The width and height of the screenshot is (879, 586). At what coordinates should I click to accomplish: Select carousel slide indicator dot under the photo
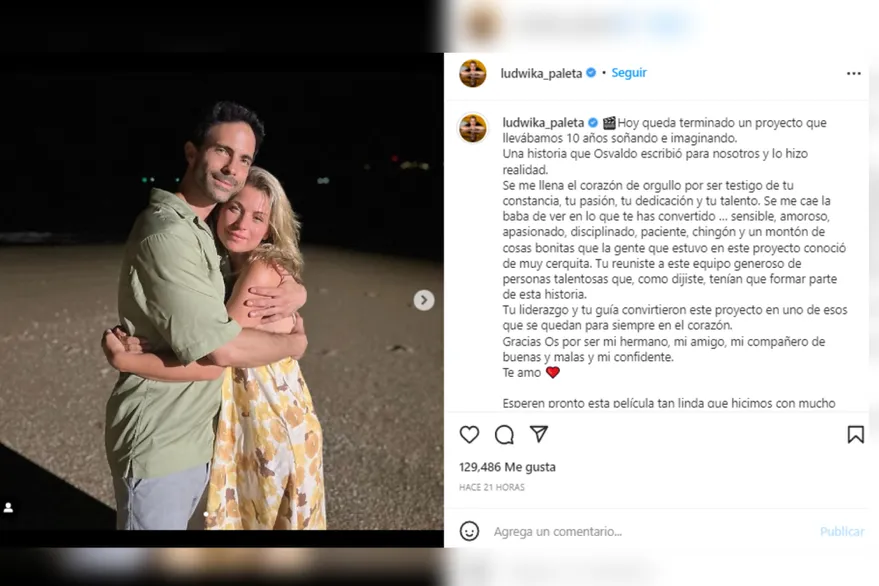[x=206, y=514]
